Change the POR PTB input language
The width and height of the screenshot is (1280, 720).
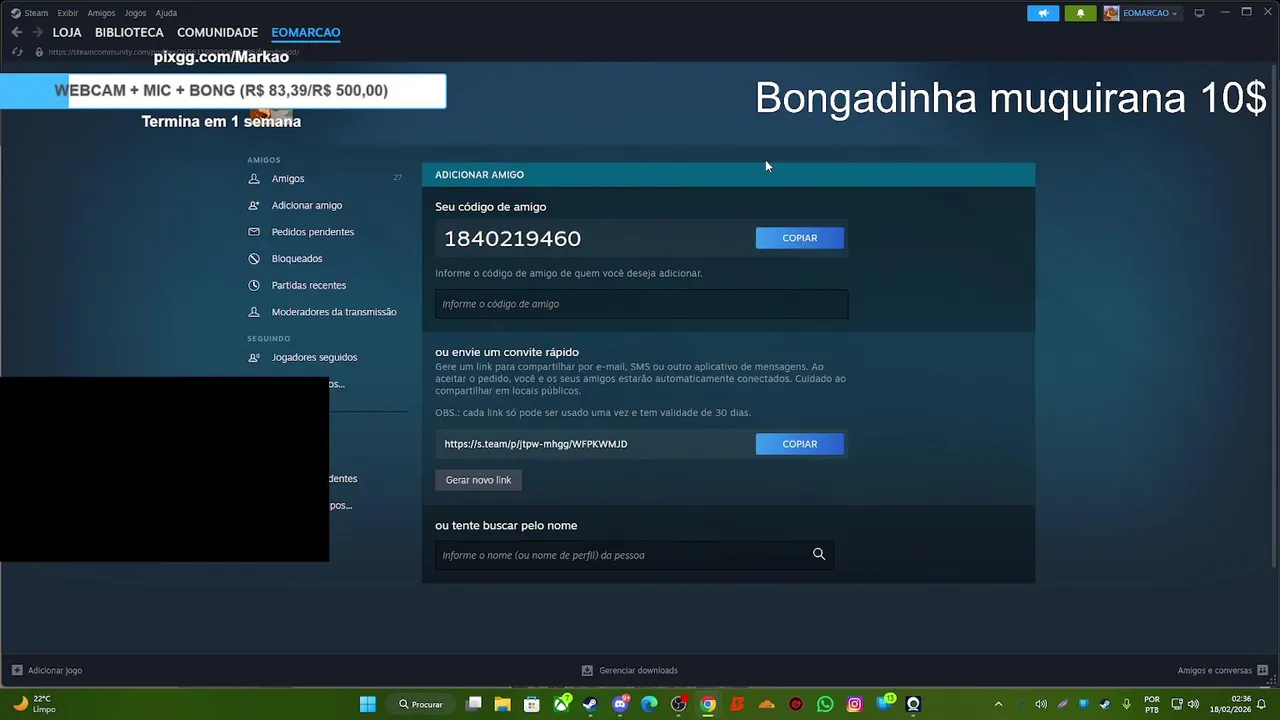pos(1152,704)
